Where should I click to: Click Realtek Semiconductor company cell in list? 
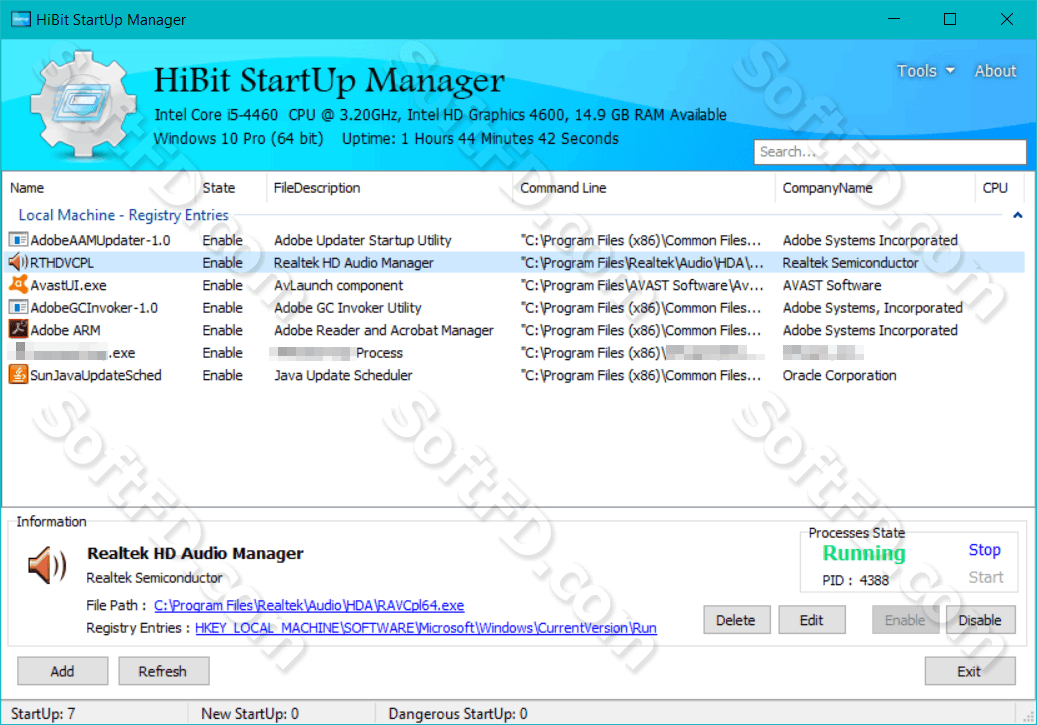coord(850,263)
